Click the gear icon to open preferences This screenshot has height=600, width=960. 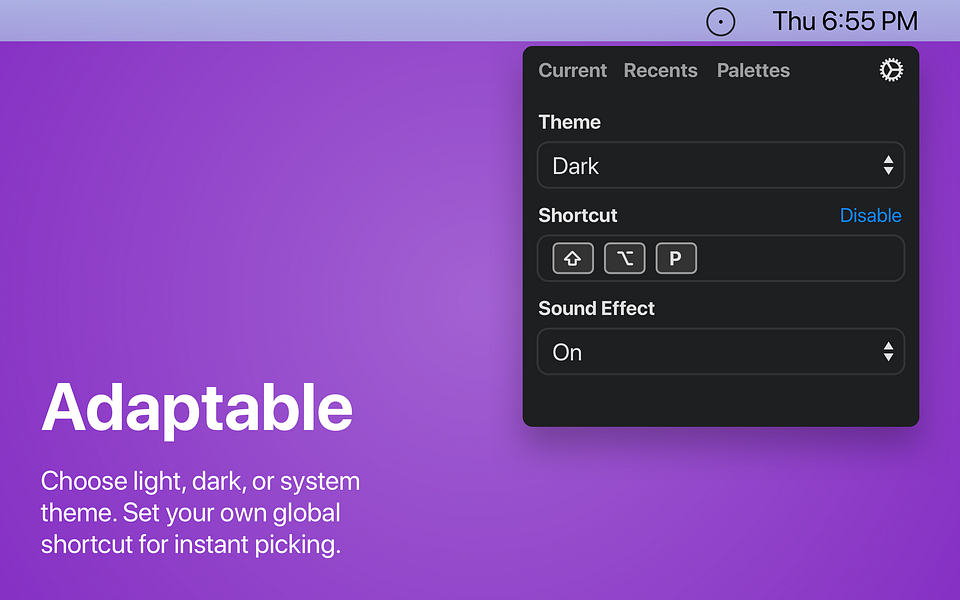890,70
